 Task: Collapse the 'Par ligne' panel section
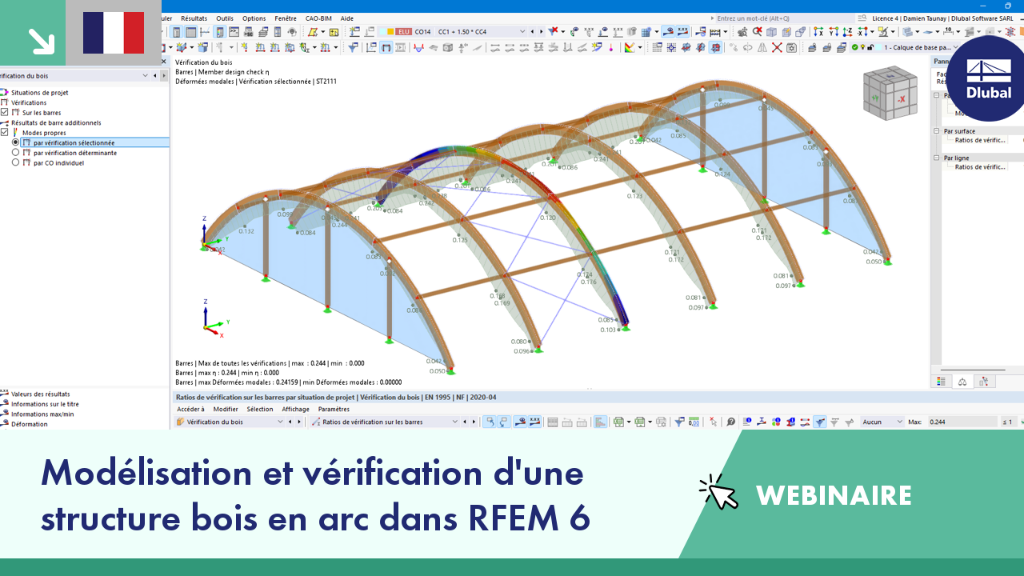[936, 158]
